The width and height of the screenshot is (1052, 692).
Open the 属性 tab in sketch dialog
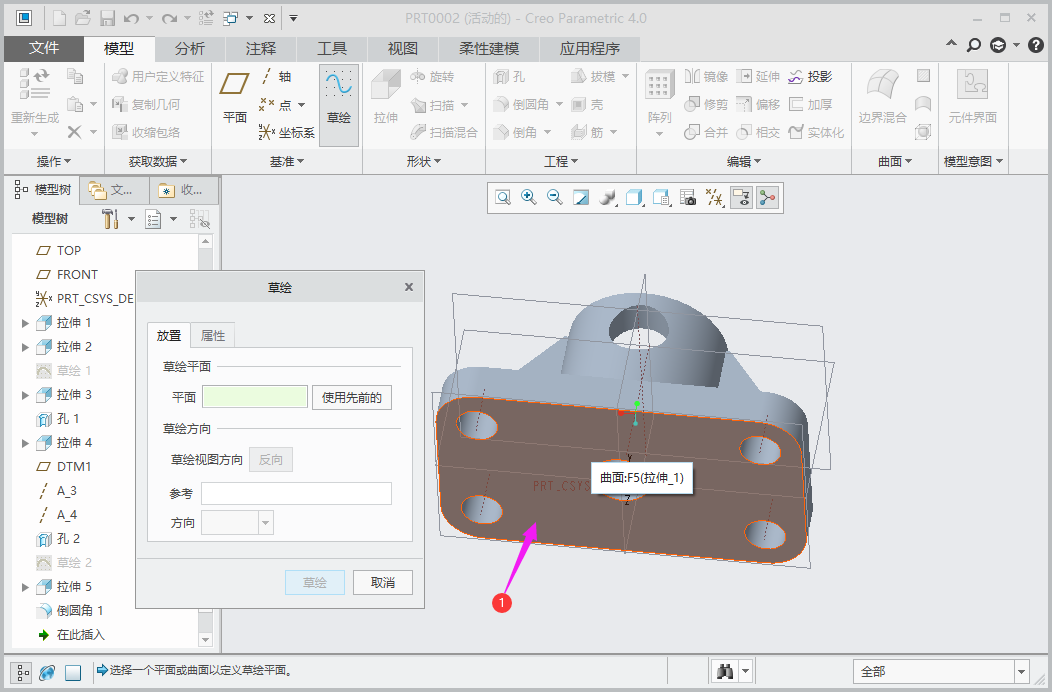coord(213,336)
